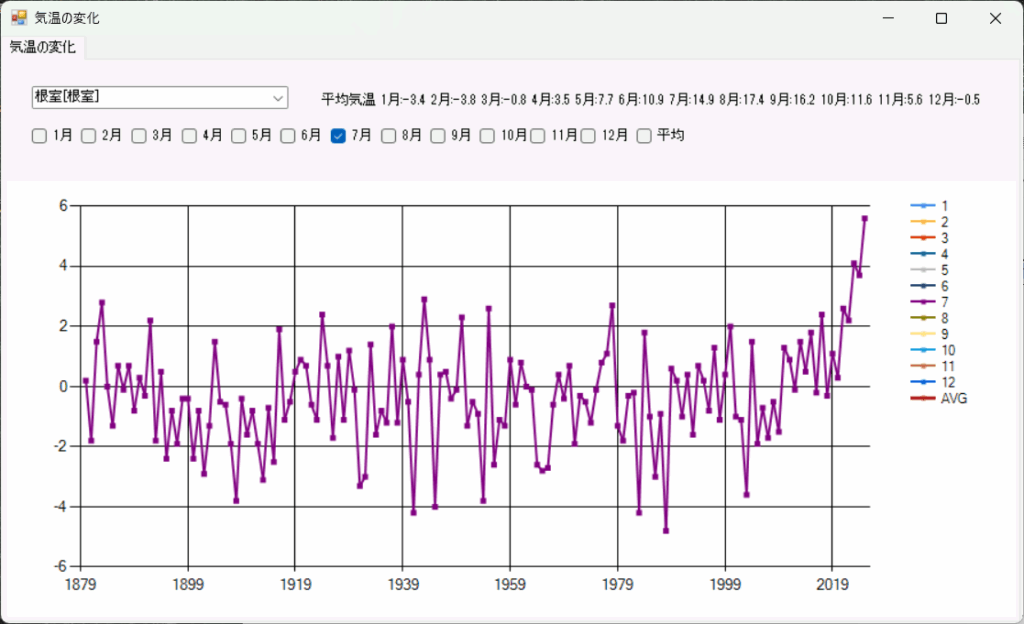Click the series 1 legend marker
This screenshot has width=1024, height=624.
921,206
